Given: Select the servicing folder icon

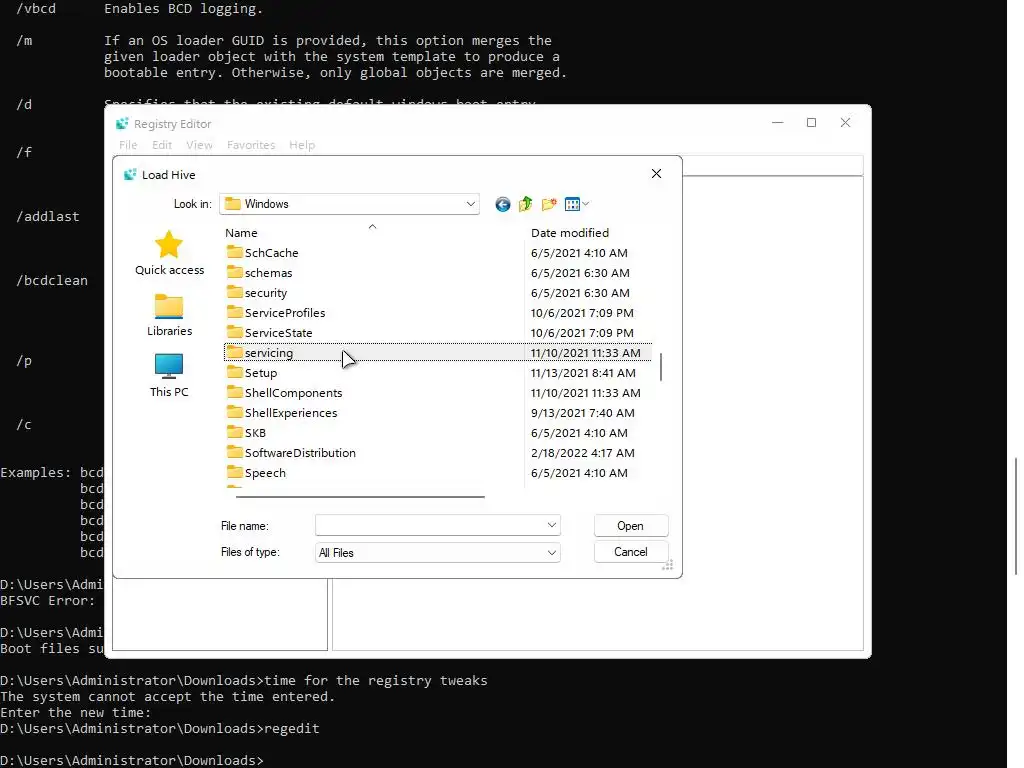Looking at the screenshot, I should (234, 353).
